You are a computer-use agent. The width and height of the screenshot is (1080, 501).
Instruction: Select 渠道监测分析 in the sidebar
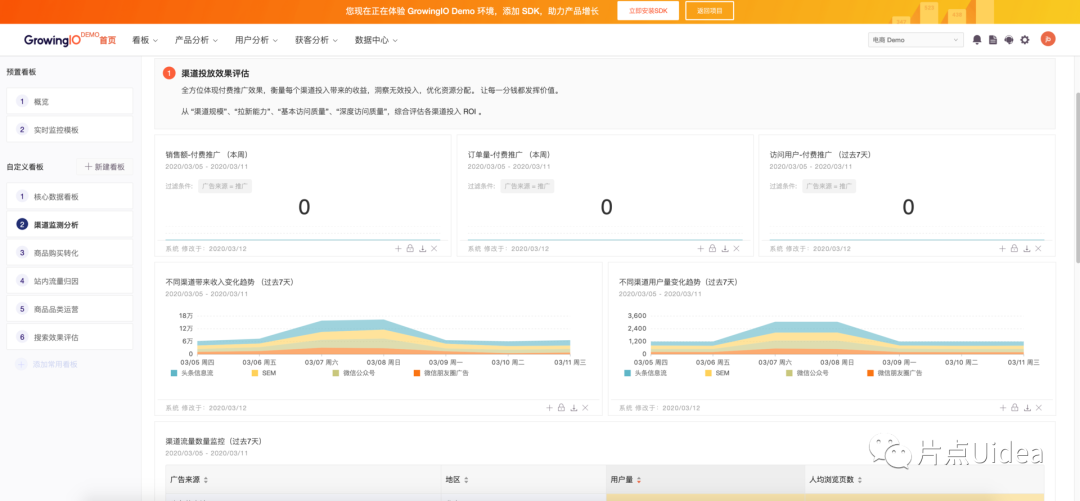click(x=70, y=225)
